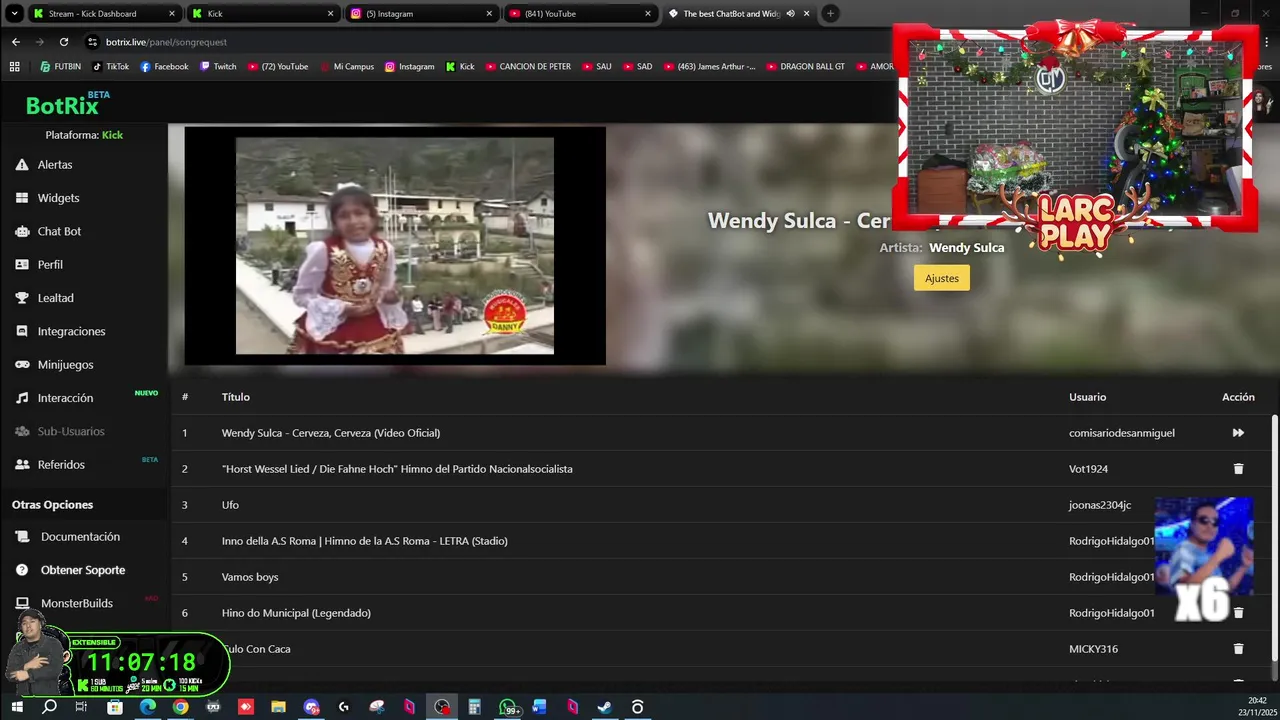Open WhatsApp from the taskbar
Image resolution: width=1280 pixels, height=720 pixels.
tap(508, 707)
